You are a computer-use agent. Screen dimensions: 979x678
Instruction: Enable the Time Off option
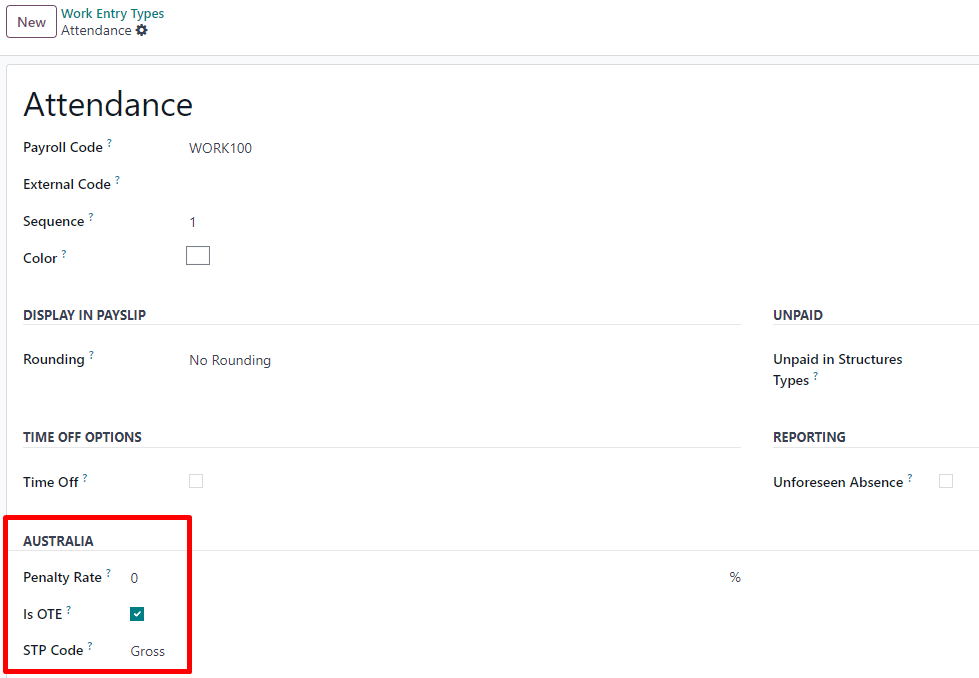pyautogui.click(x=196, y=481)
